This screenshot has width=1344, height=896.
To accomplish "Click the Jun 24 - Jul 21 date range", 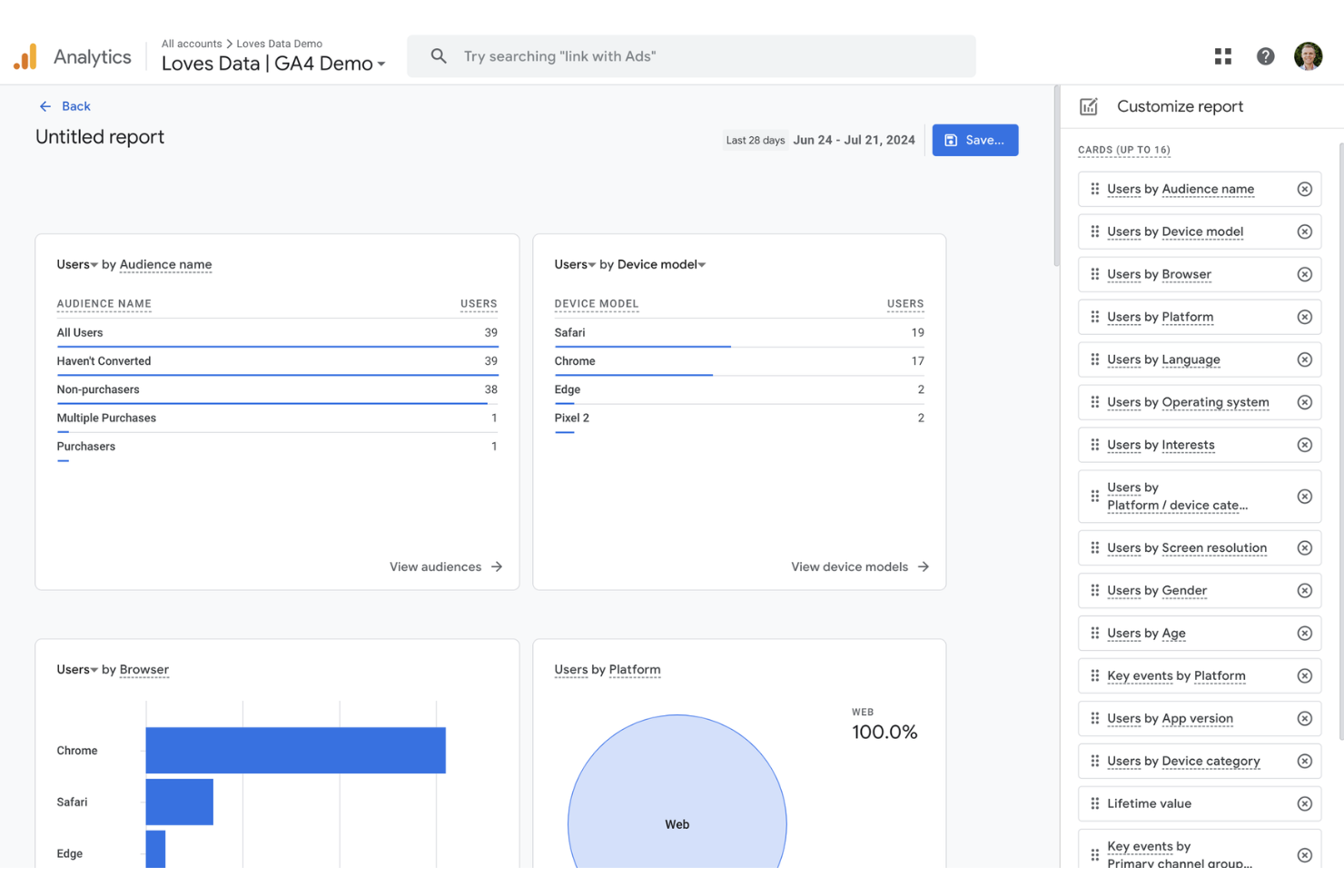I will pyautogui.click(x=854, y=140).
